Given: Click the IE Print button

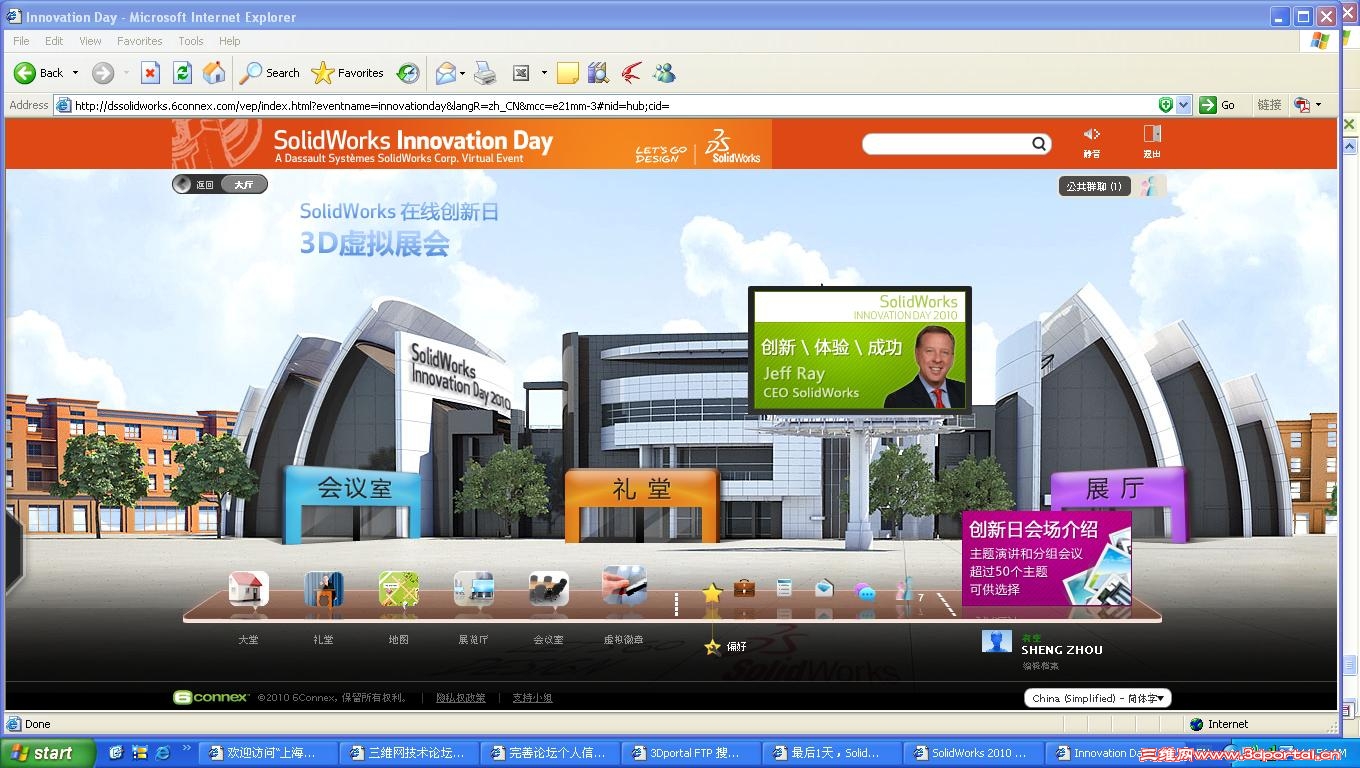Looking at the screenshot, I should [x=485, y=73].
